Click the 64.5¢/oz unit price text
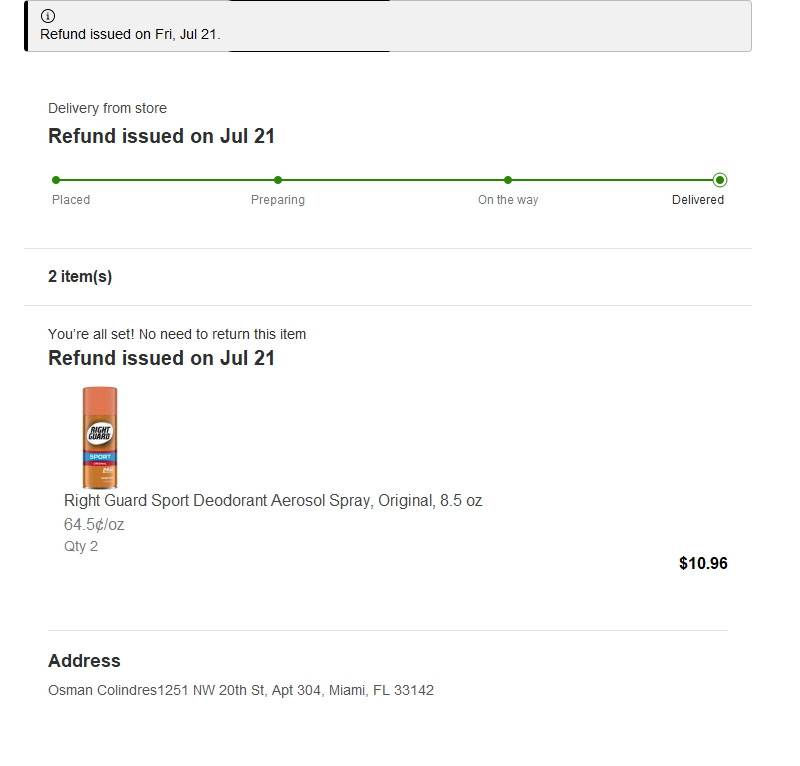This screenshot has width=800, height=766. point(94,524)
